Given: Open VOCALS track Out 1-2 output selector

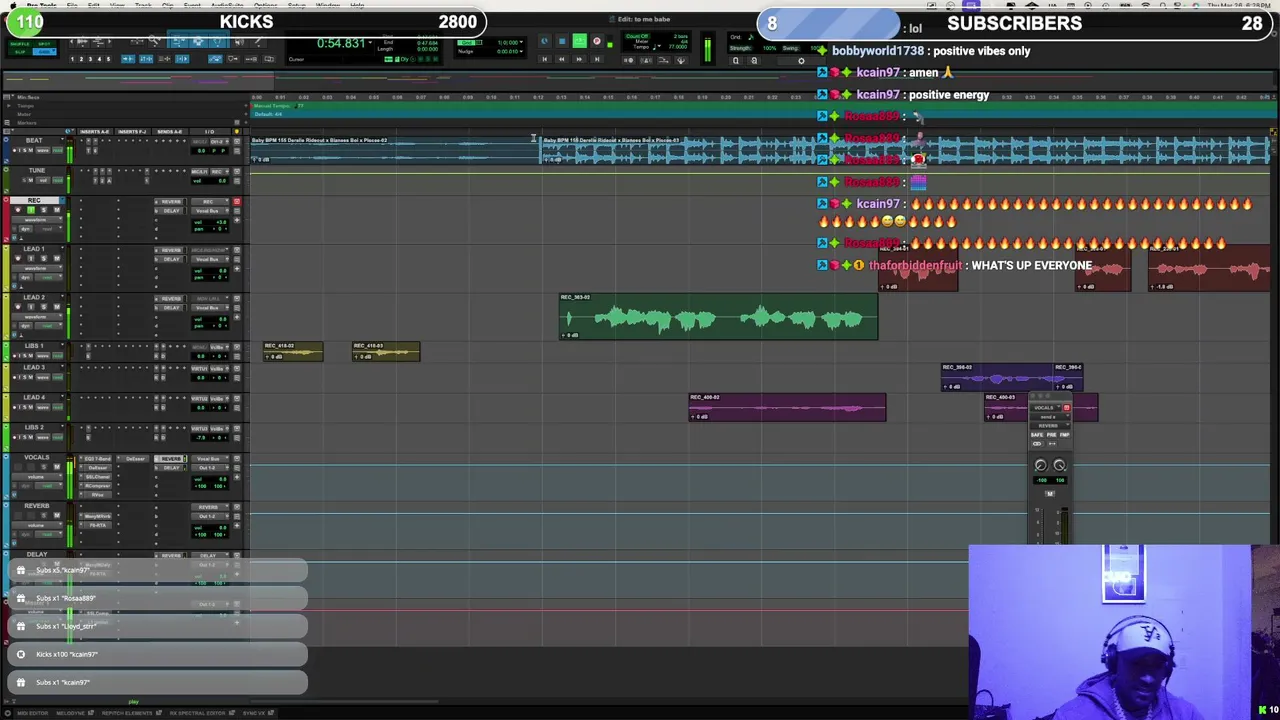Looking at the screenshot, I should pyautogui.click(x=210, y=468).
